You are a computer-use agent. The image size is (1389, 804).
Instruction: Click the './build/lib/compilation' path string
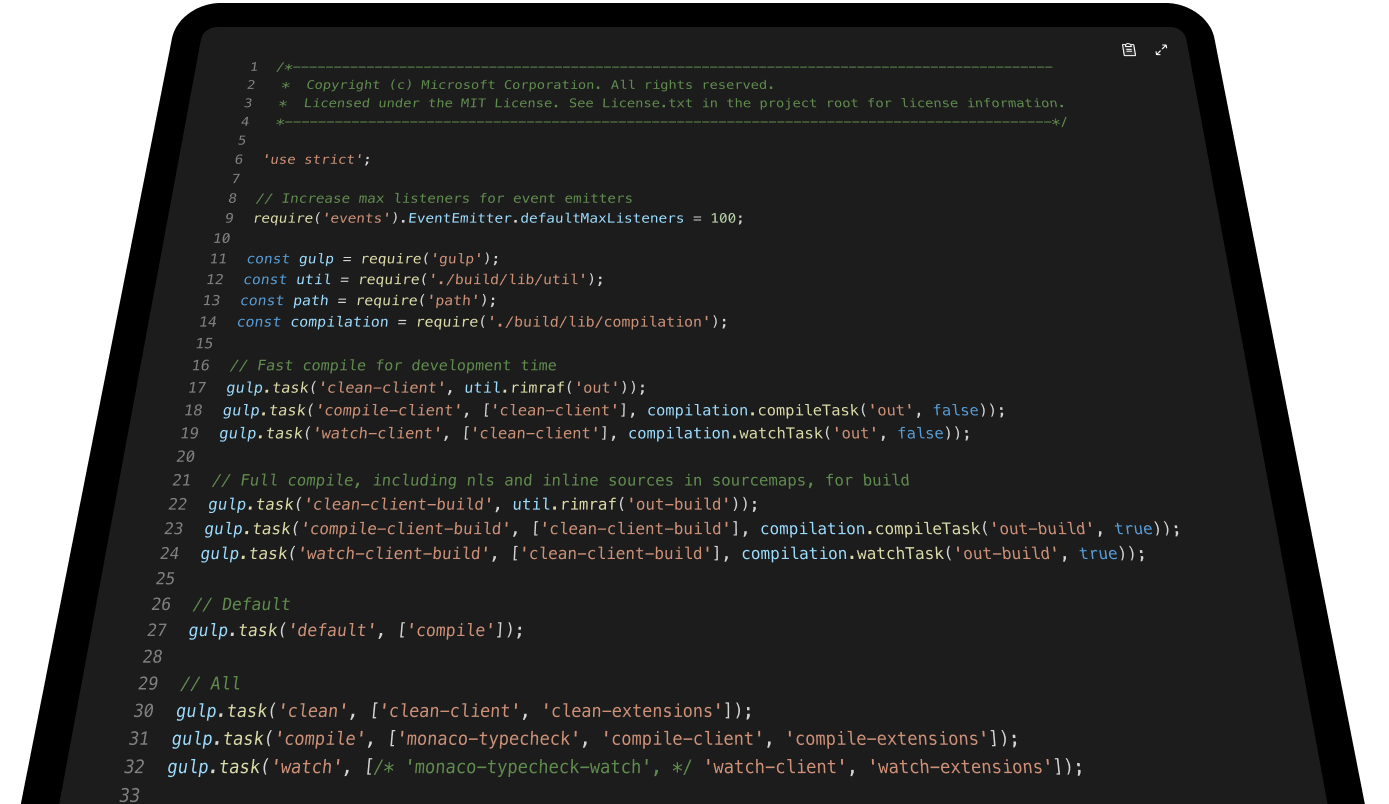(x=599, y=322)
